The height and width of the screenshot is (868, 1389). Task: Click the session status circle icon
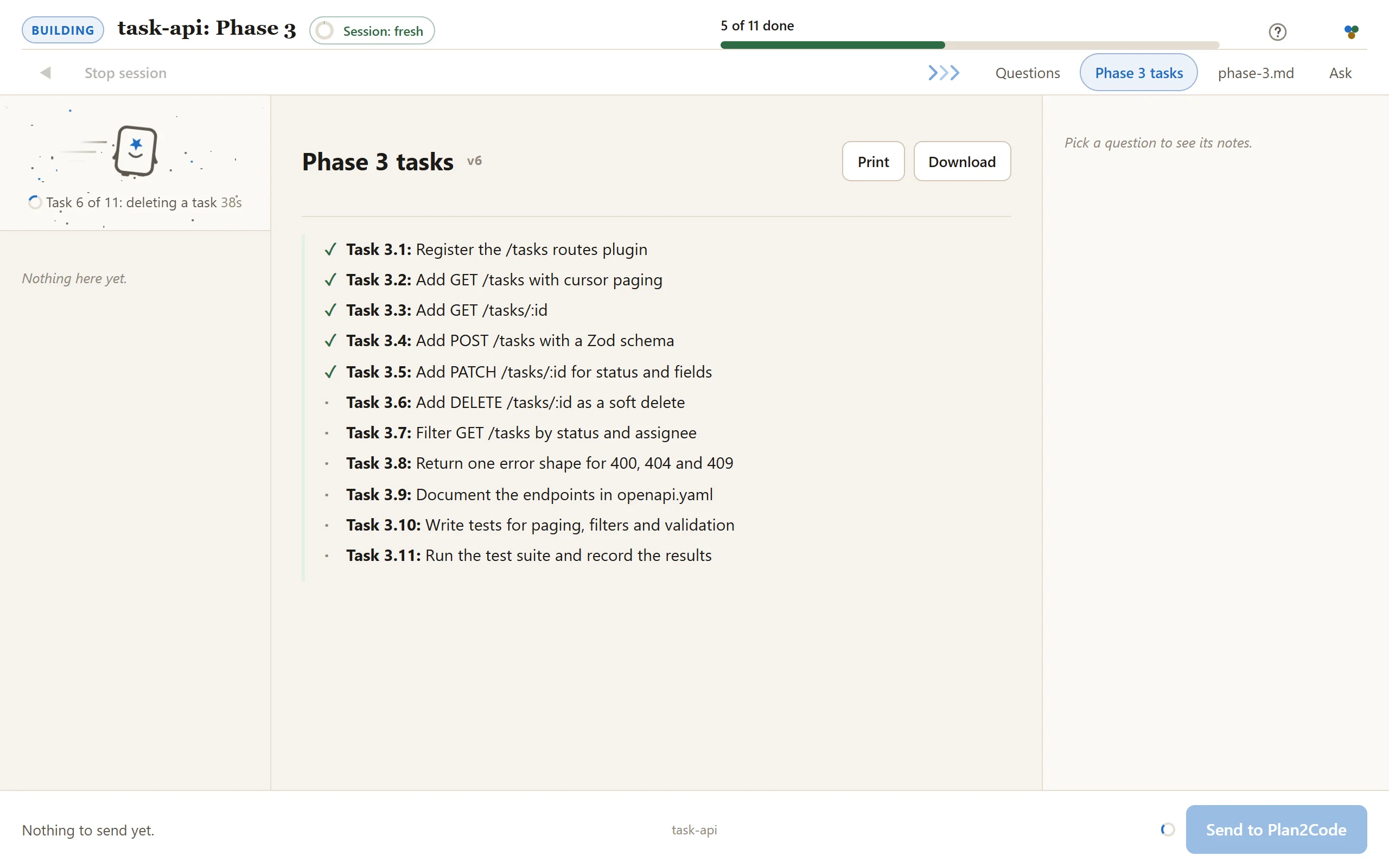(325, 30)
